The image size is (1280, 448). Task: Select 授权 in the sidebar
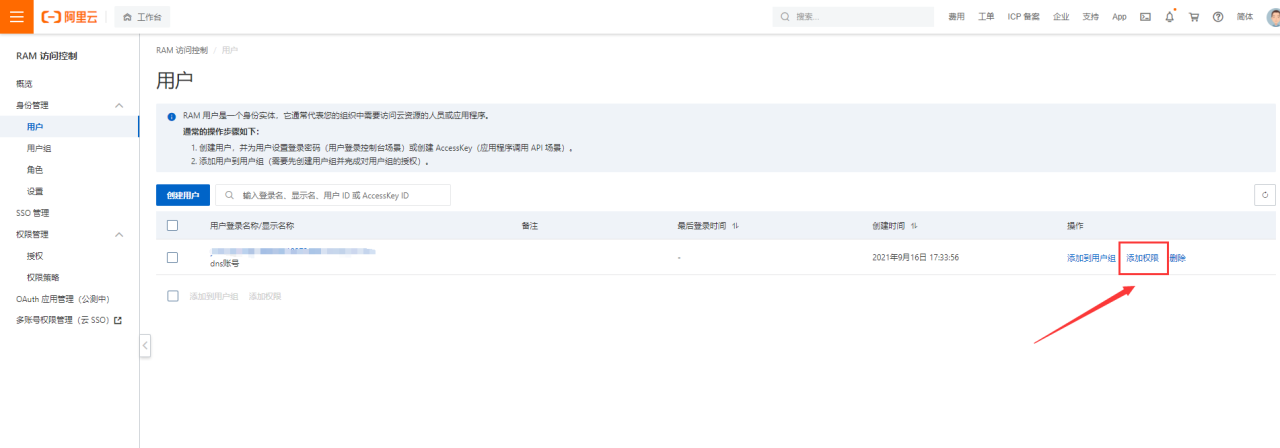[x=35, y=256]
